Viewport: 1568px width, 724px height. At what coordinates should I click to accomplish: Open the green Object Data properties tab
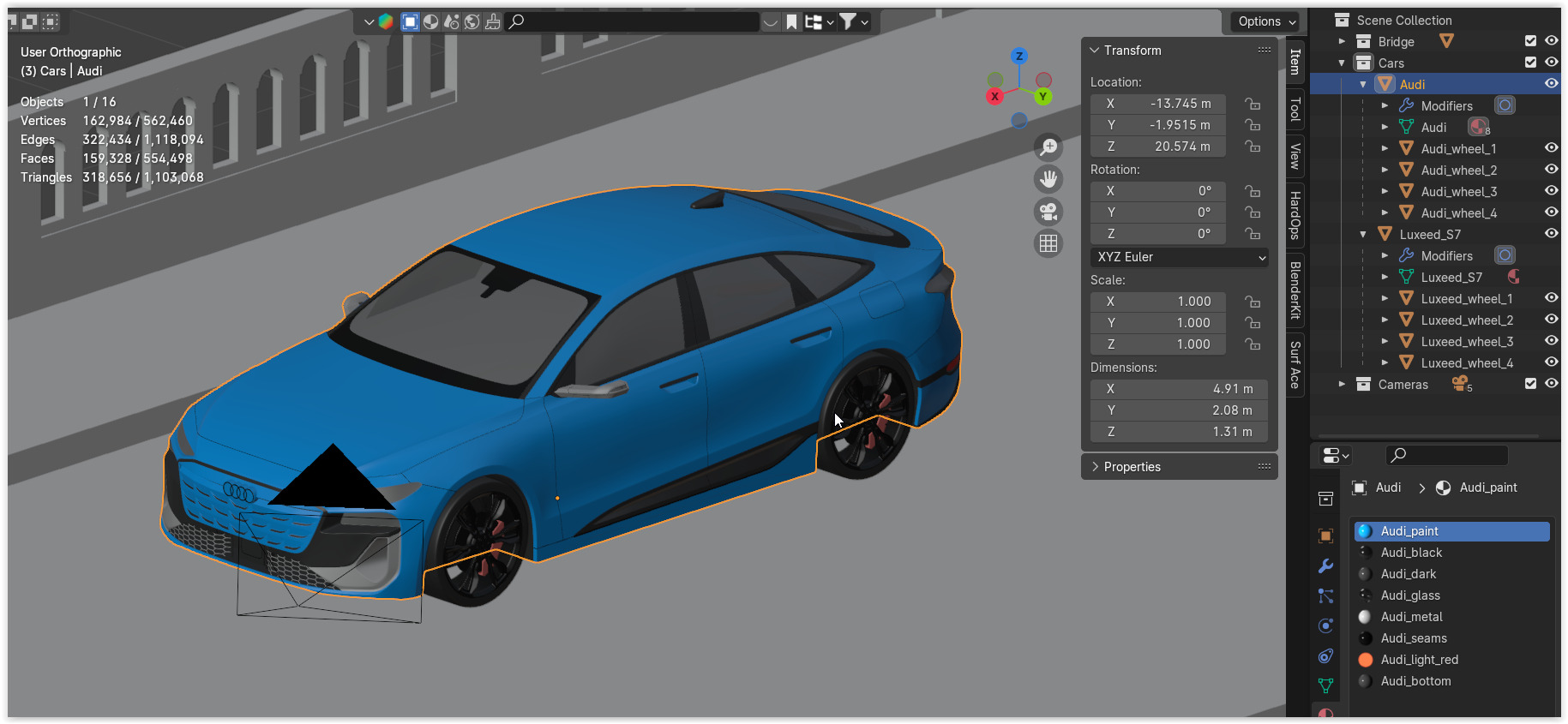(x=1325, y=686)
